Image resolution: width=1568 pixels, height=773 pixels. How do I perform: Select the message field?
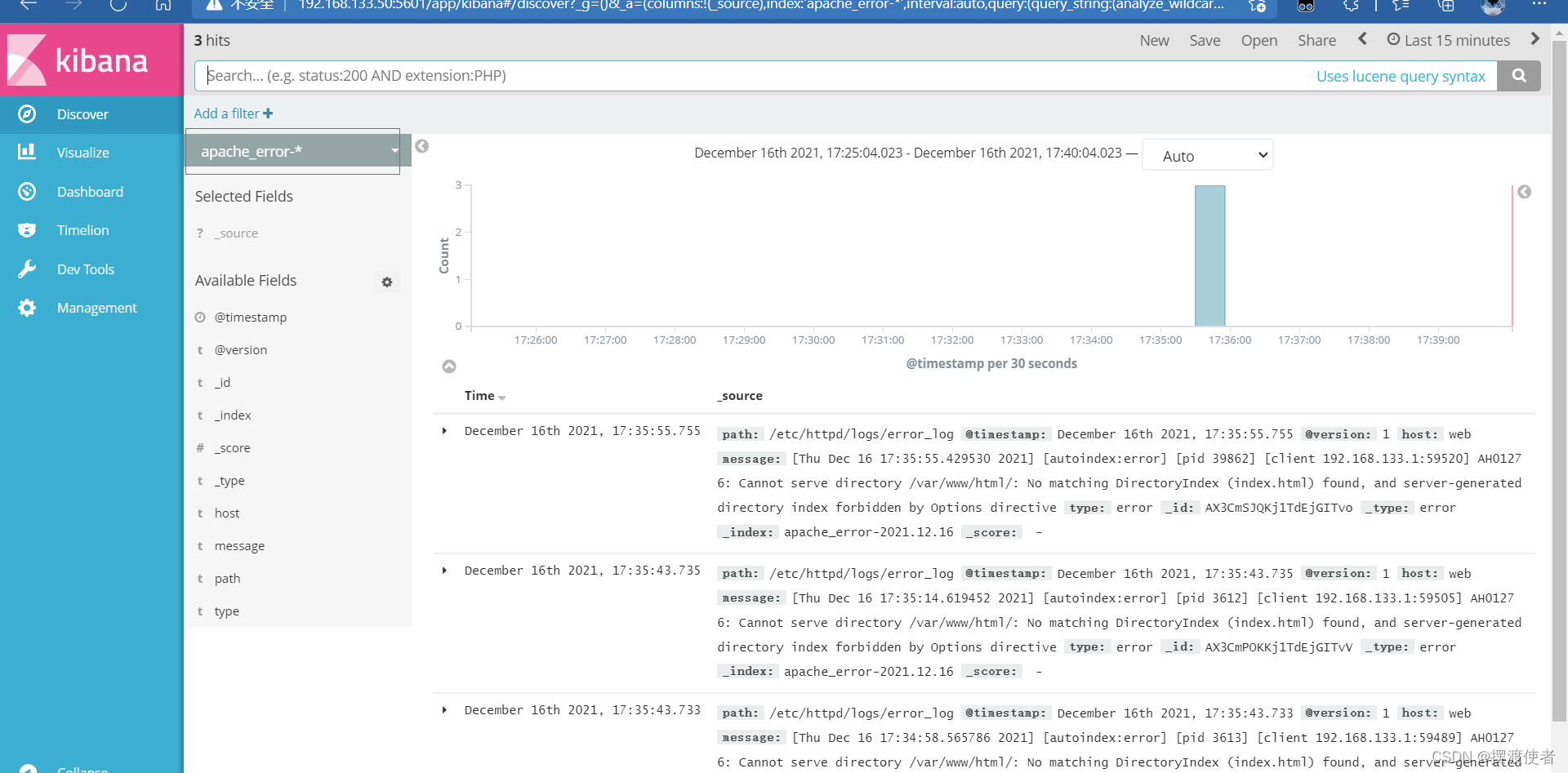pyautogui.click(x=239, y=546)
